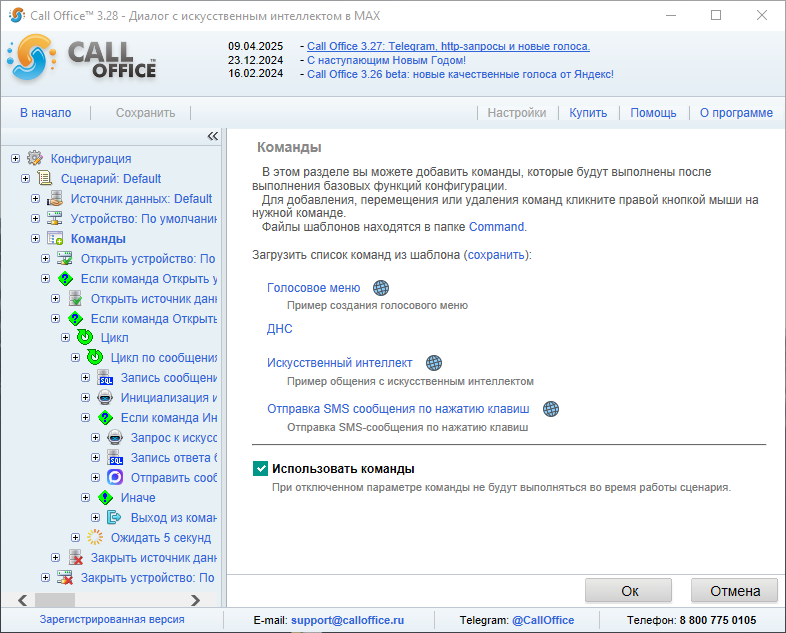Click the Configuration gear icon in tree
This screenshot has width=786, height=633.
35,158
